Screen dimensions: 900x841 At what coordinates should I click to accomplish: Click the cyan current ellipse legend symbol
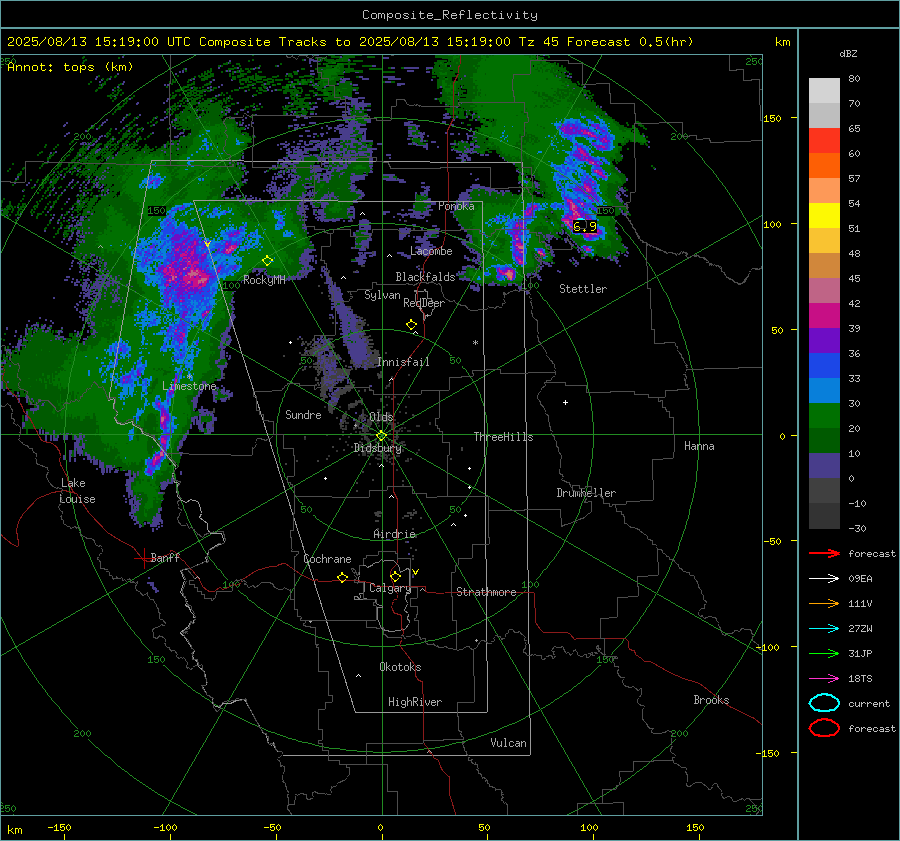(x=824, y=703)
